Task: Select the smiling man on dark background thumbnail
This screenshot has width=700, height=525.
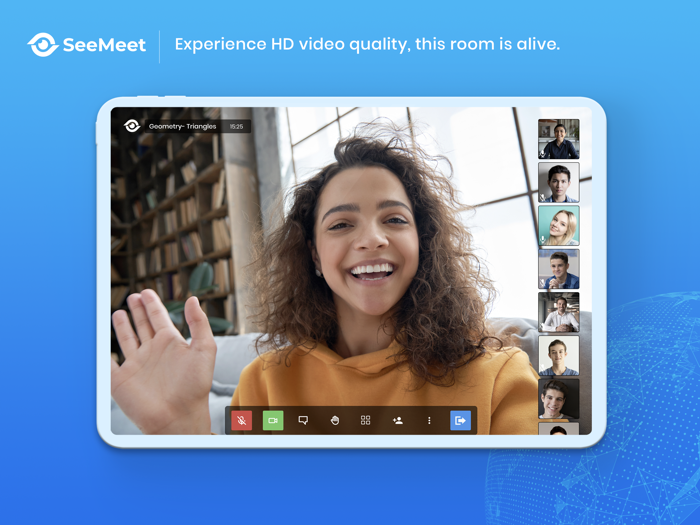Action: [558, 399]
